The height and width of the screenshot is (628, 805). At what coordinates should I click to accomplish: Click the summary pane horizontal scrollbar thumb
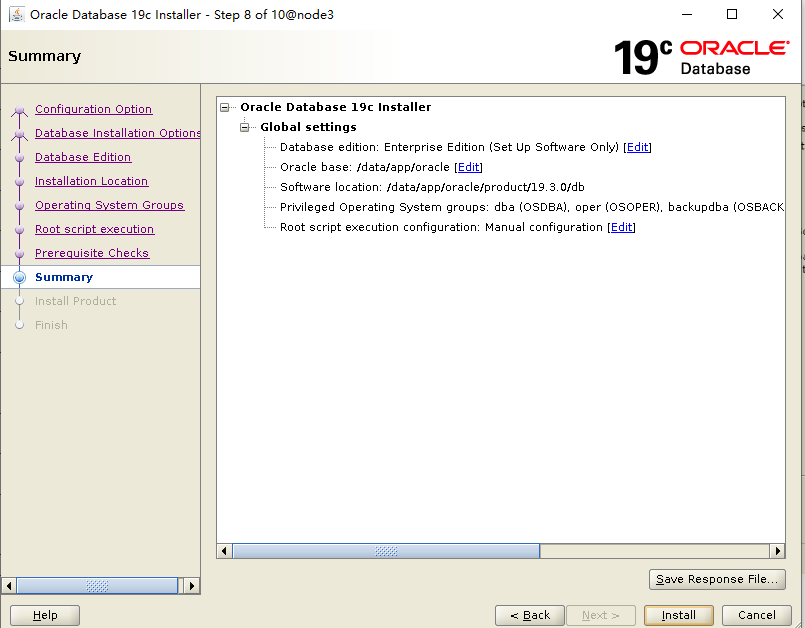tap(386, 551)
